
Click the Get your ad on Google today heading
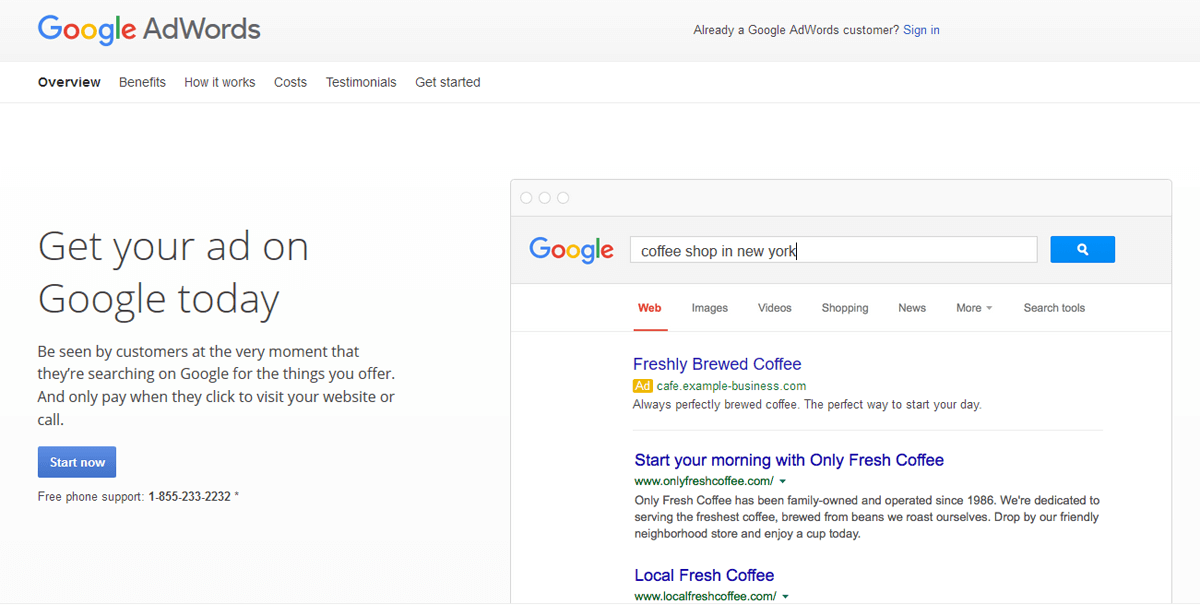coord(173,272)
